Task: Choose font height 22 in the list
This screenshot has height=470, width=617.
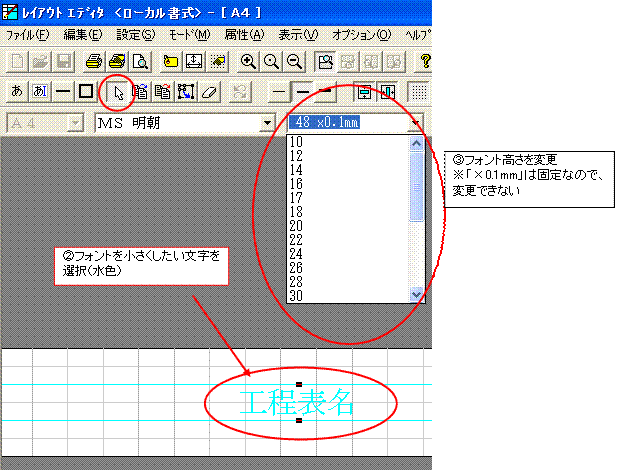Action: pos(348,240)
